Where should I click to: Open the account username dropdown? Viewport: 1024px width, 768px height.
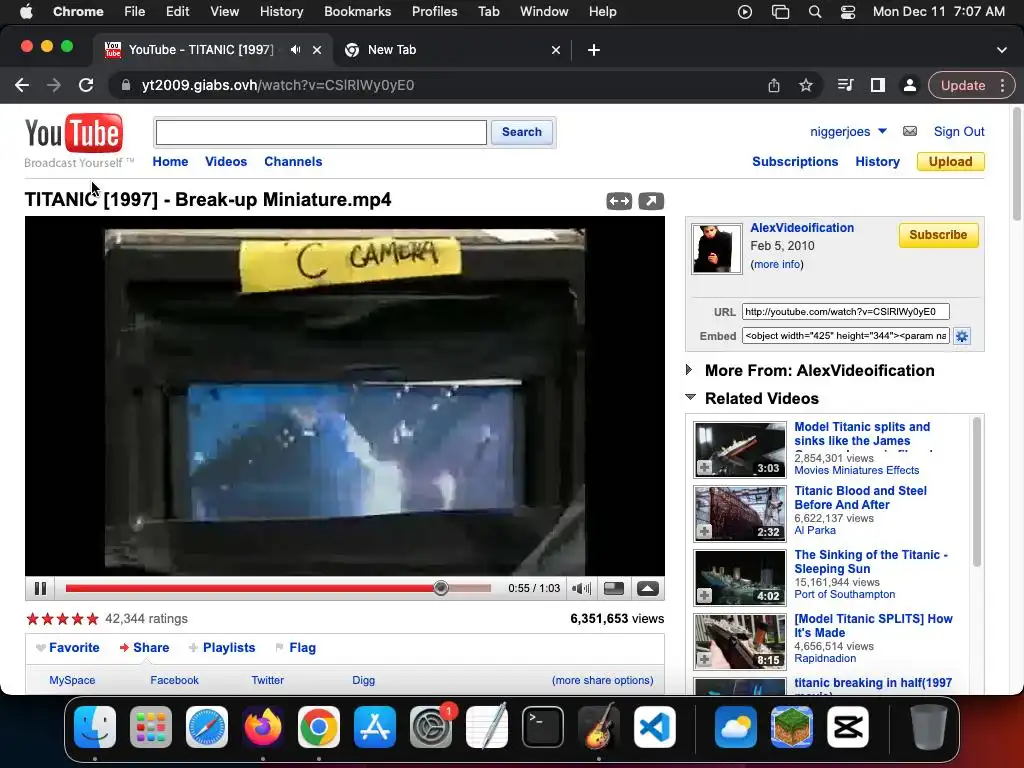pyautogui.click(x=848, y=131)
